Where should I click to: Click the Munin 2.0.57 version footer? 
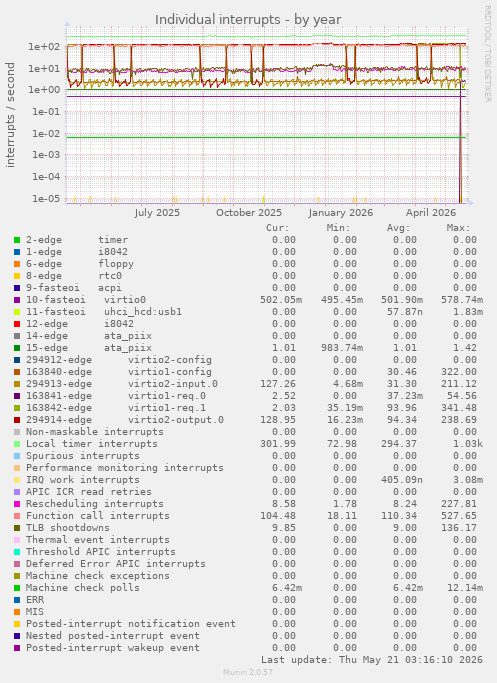pyautogui.click(x=248, y=672)
